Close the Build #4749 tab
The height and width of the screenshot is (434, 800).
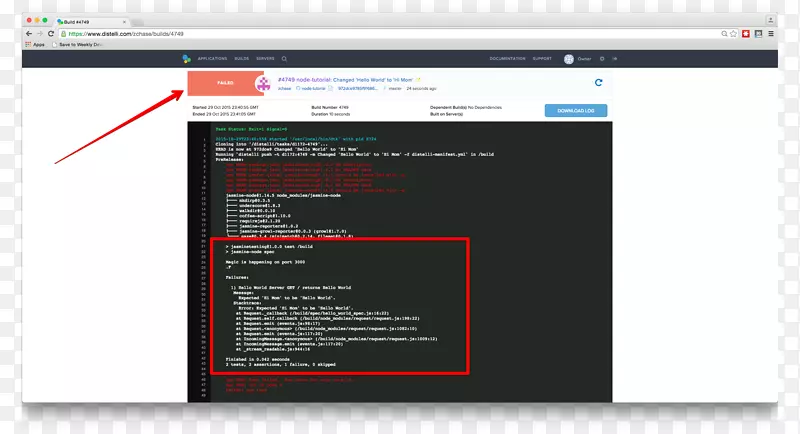tap(124, 22)
